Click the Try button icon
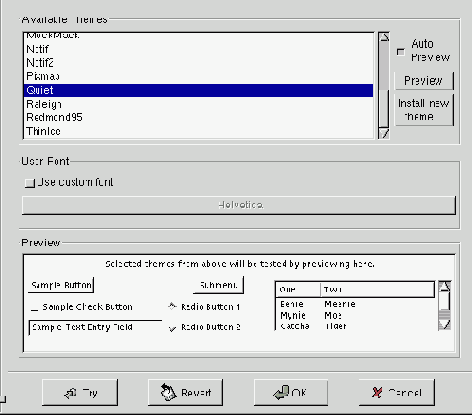 coord(70,393)
